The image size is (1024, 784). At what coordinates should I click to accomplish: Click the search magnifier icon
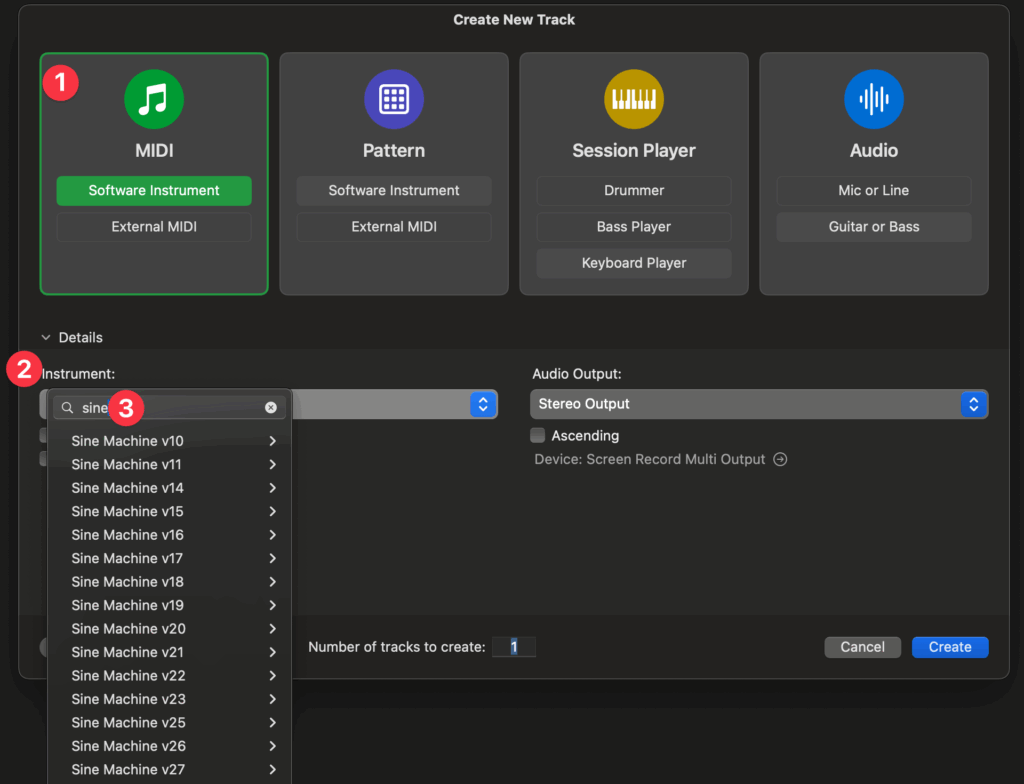pyautogui.click(x=67, y=408)
